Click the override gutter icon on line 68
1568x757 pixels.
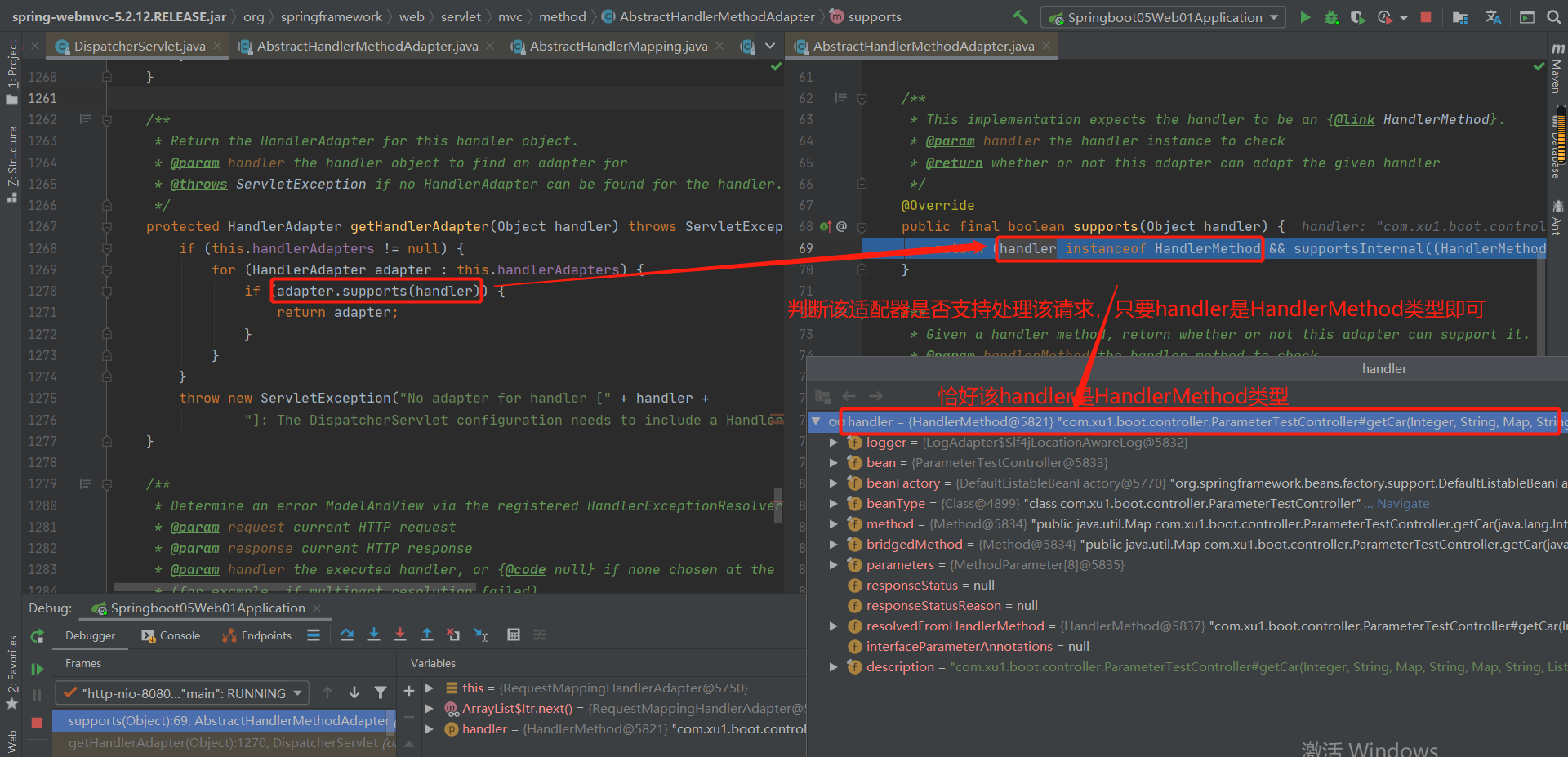pyautogui.click(x=825, y=226)
